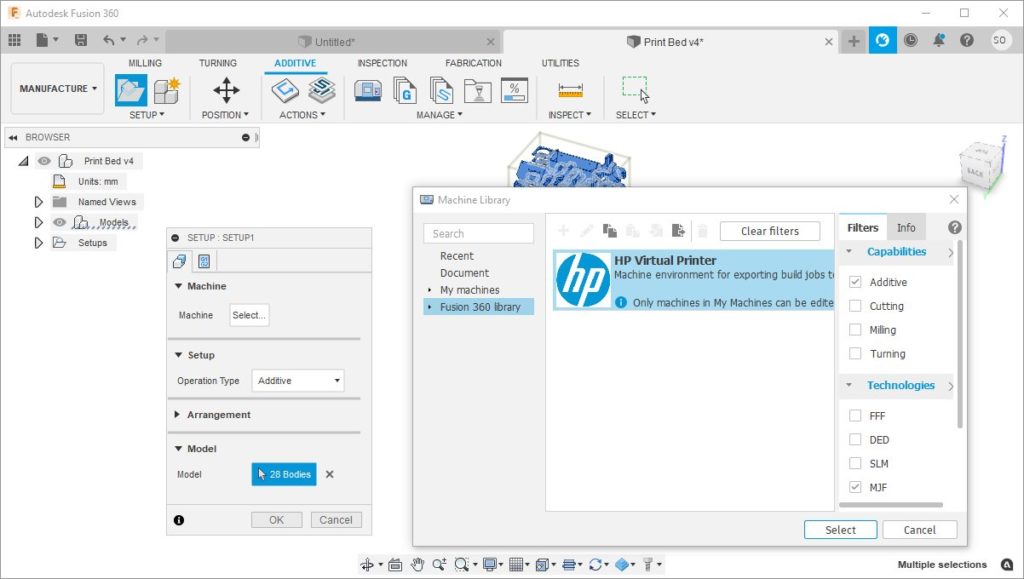Click the Save icon in the top toolbar
This screenshot has height=579, width=1024.
tap(78, 40)
